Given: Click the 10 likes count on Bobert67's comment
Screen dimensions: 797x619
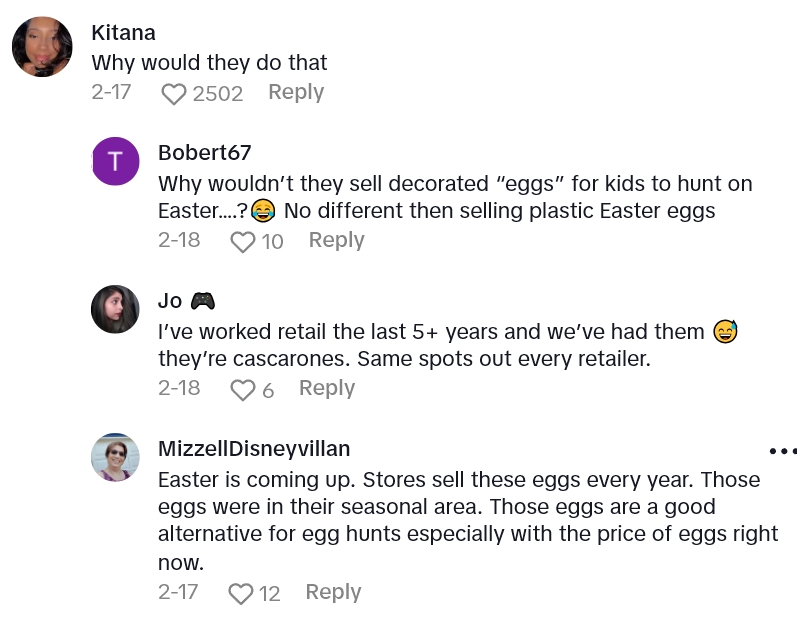Looking at the screenshot, I should pyautogui.click(x=272, y=242).
